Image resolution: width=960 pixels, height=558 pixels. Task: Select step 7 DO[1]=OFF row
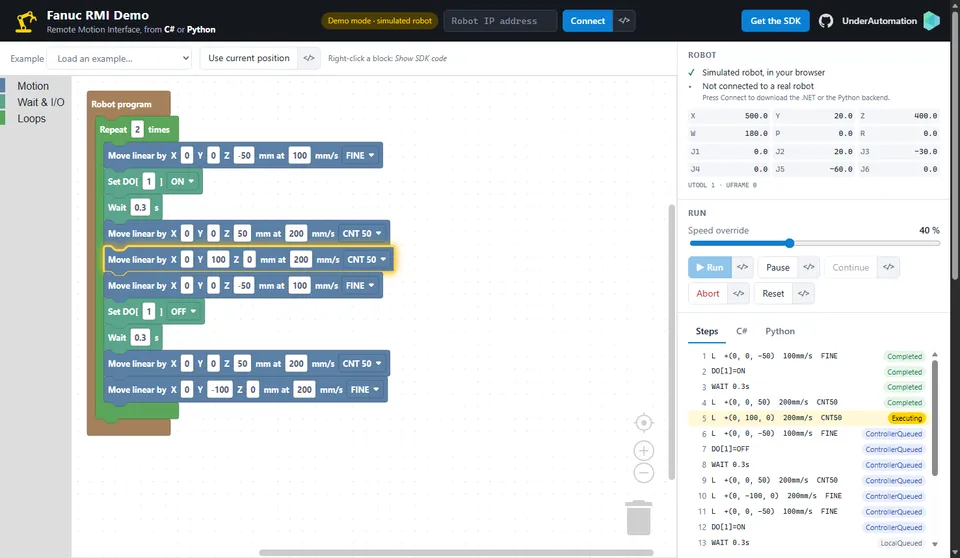pyautogui.click(x=808, y=449)
